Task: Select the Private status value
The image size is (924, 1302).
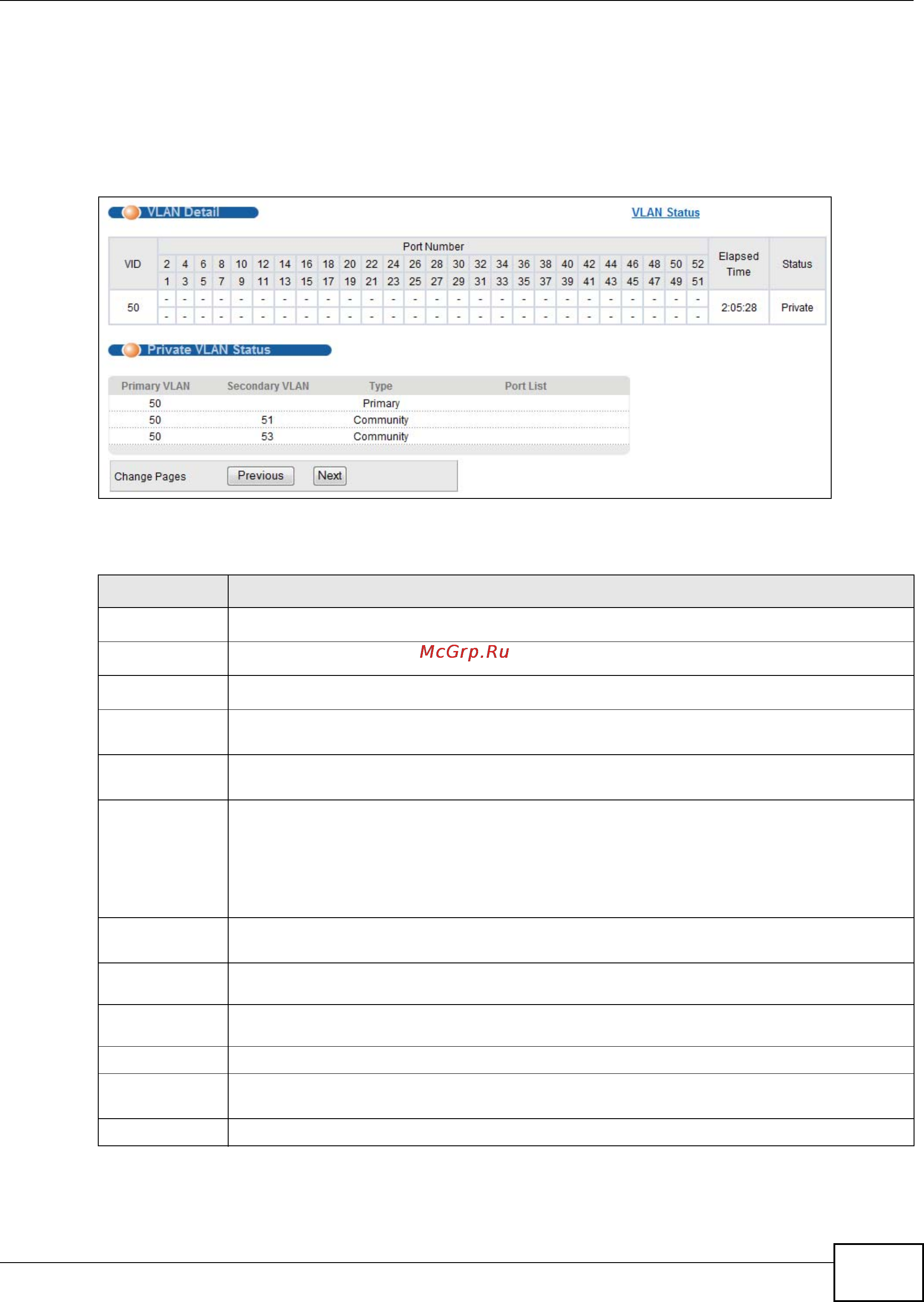Action: click(797, 308)
